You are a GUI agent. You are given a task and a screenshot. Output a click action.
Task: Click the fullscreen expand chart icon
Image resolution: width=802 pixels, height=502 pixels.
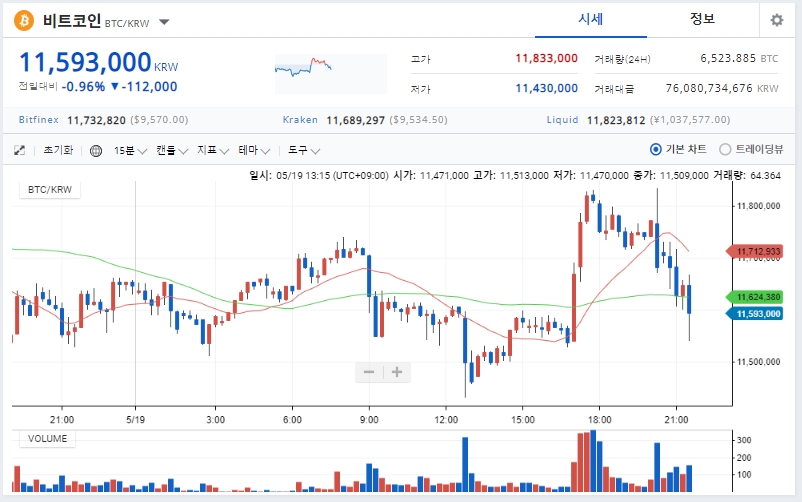[19, 150]
